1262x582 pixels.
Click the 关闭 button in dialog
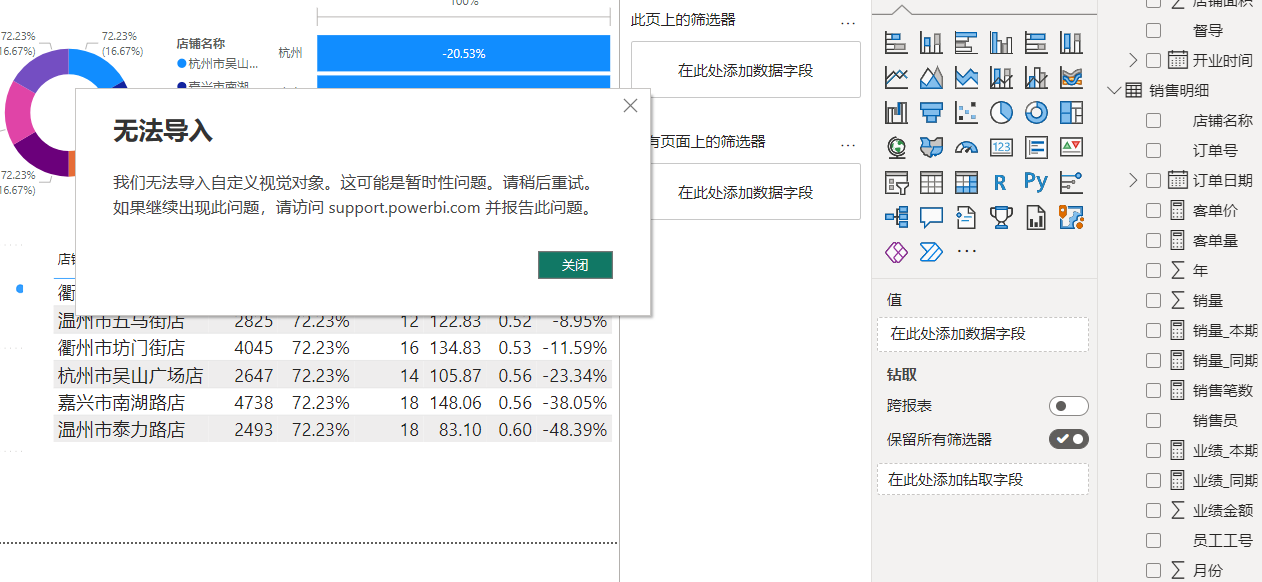575,265
